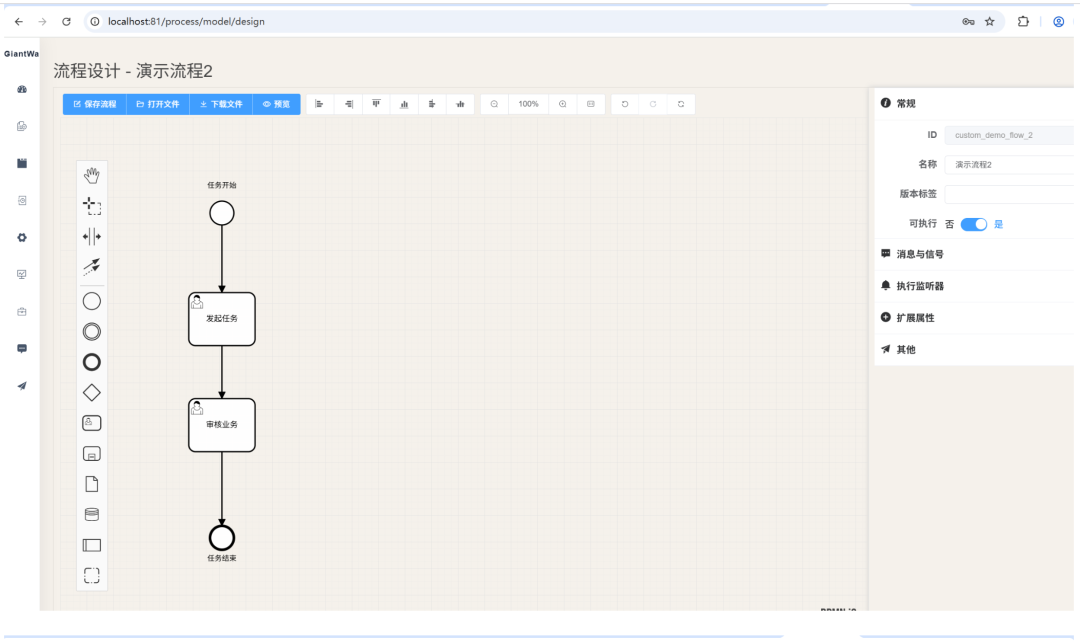1080x641 pixels.
Task: Redo the diagram change
Action: pos(653,104)
